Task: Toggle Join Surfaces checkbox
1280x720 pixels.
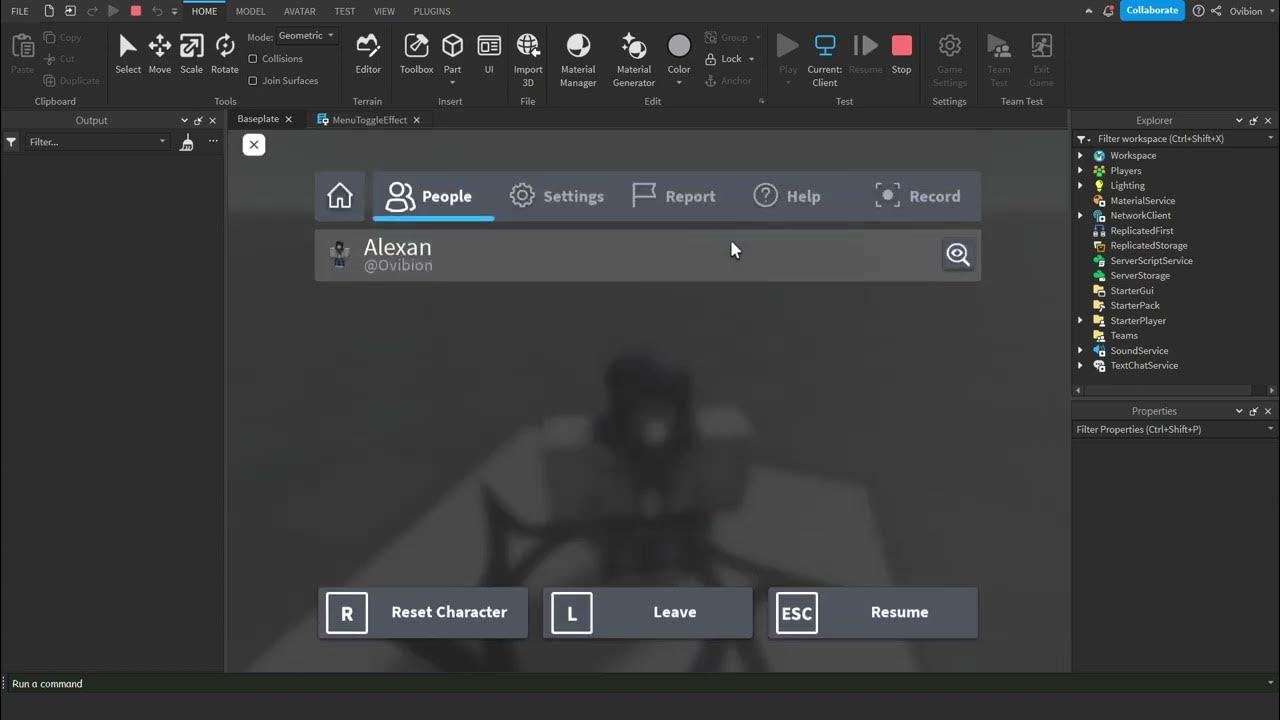Action: [x=253, y=81]
